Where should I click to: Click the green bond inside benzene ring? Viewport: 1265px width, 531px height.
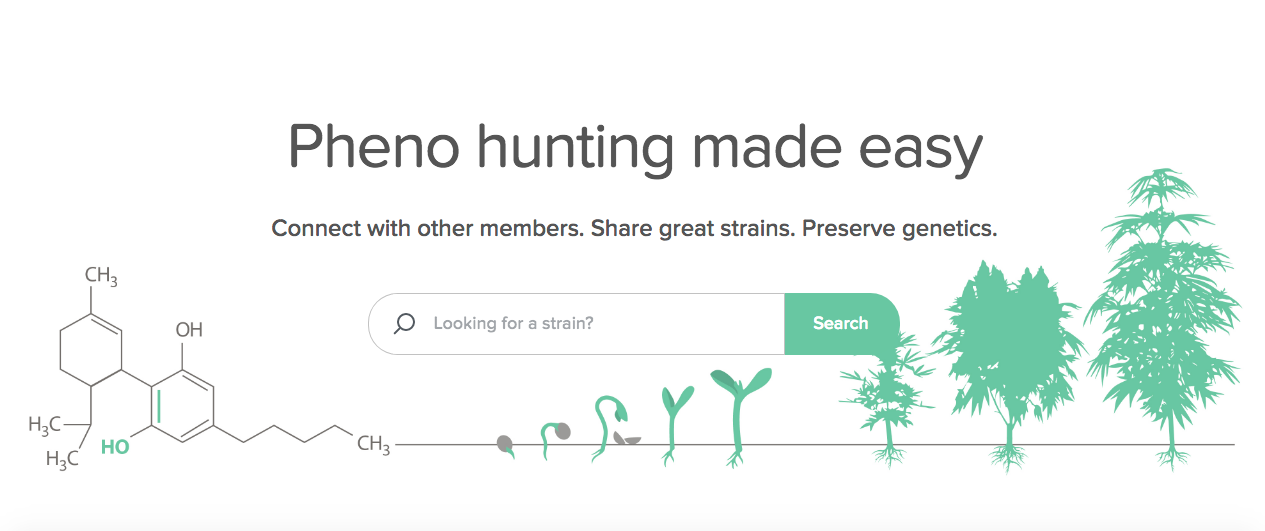click(160, 405)
